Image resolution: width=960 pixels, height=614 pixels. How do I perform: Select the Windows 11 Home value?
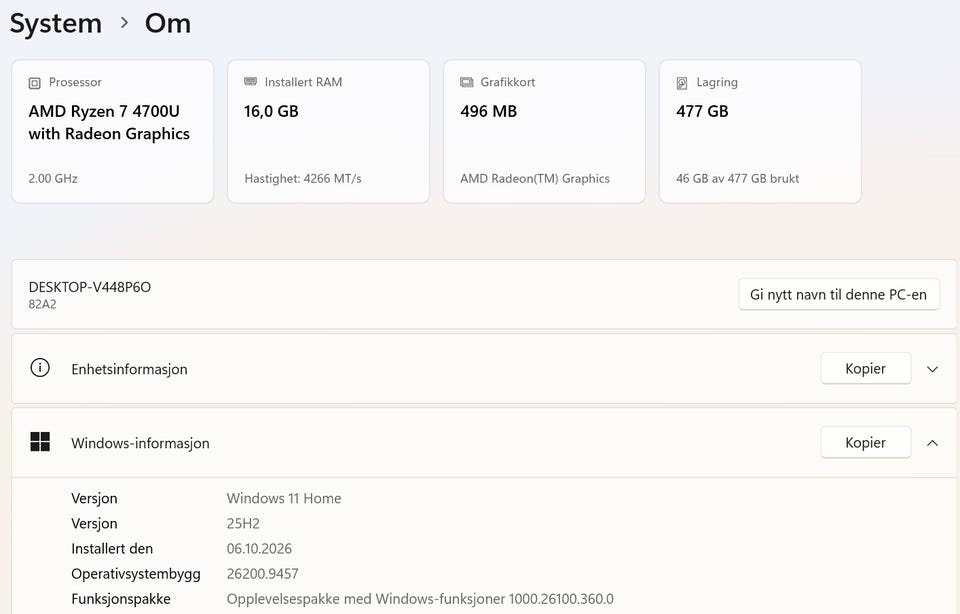[x=284, y=498]
